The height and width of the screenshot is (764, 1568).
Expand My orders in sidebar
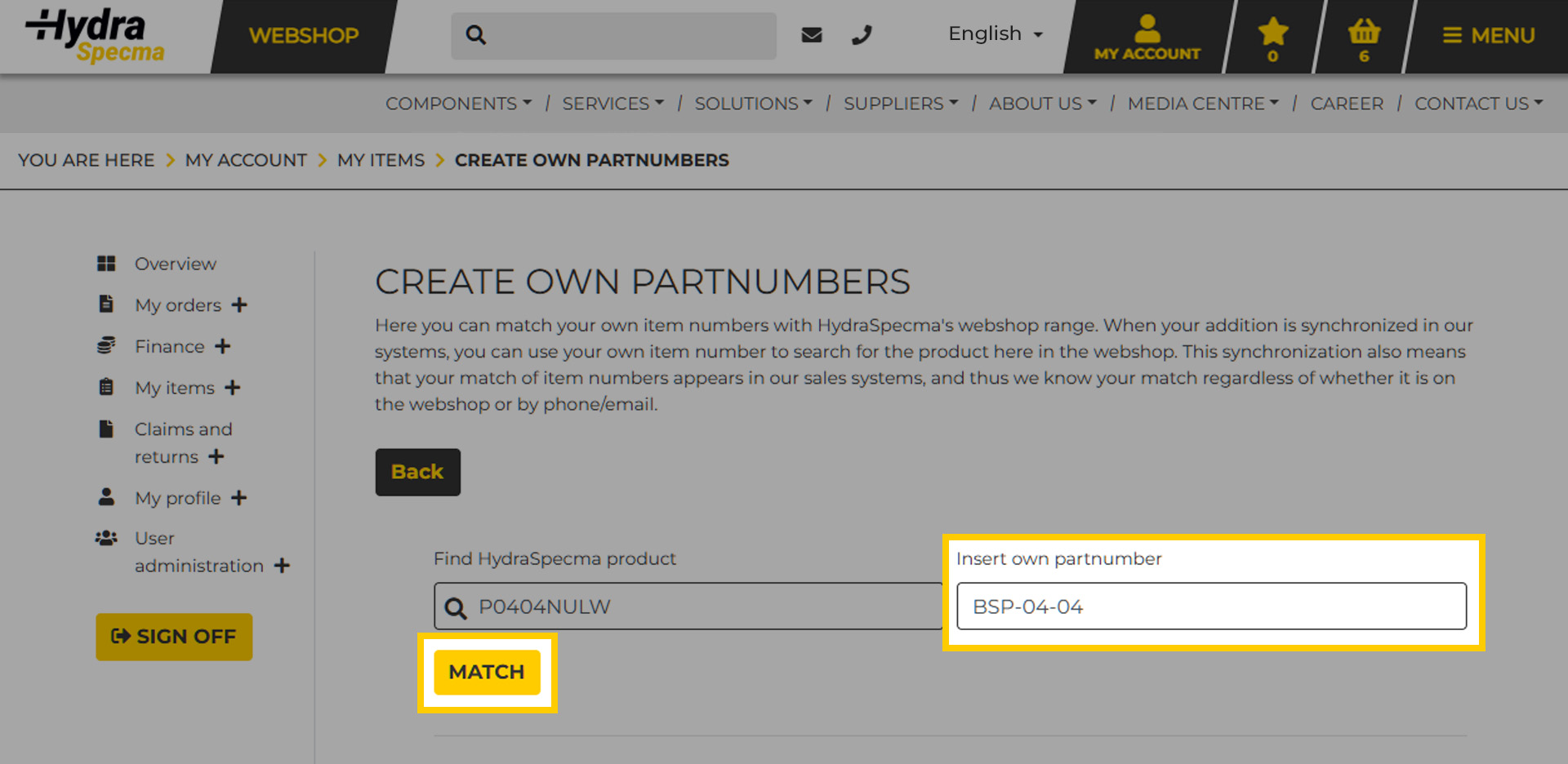(x=238, y=305)
